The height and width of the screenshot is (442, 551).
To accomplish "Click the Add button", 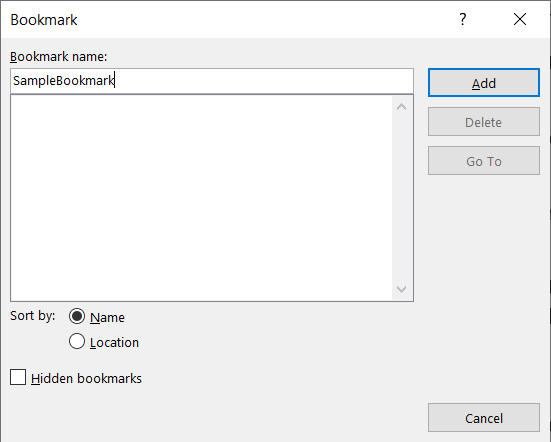I will pos(484,83).
